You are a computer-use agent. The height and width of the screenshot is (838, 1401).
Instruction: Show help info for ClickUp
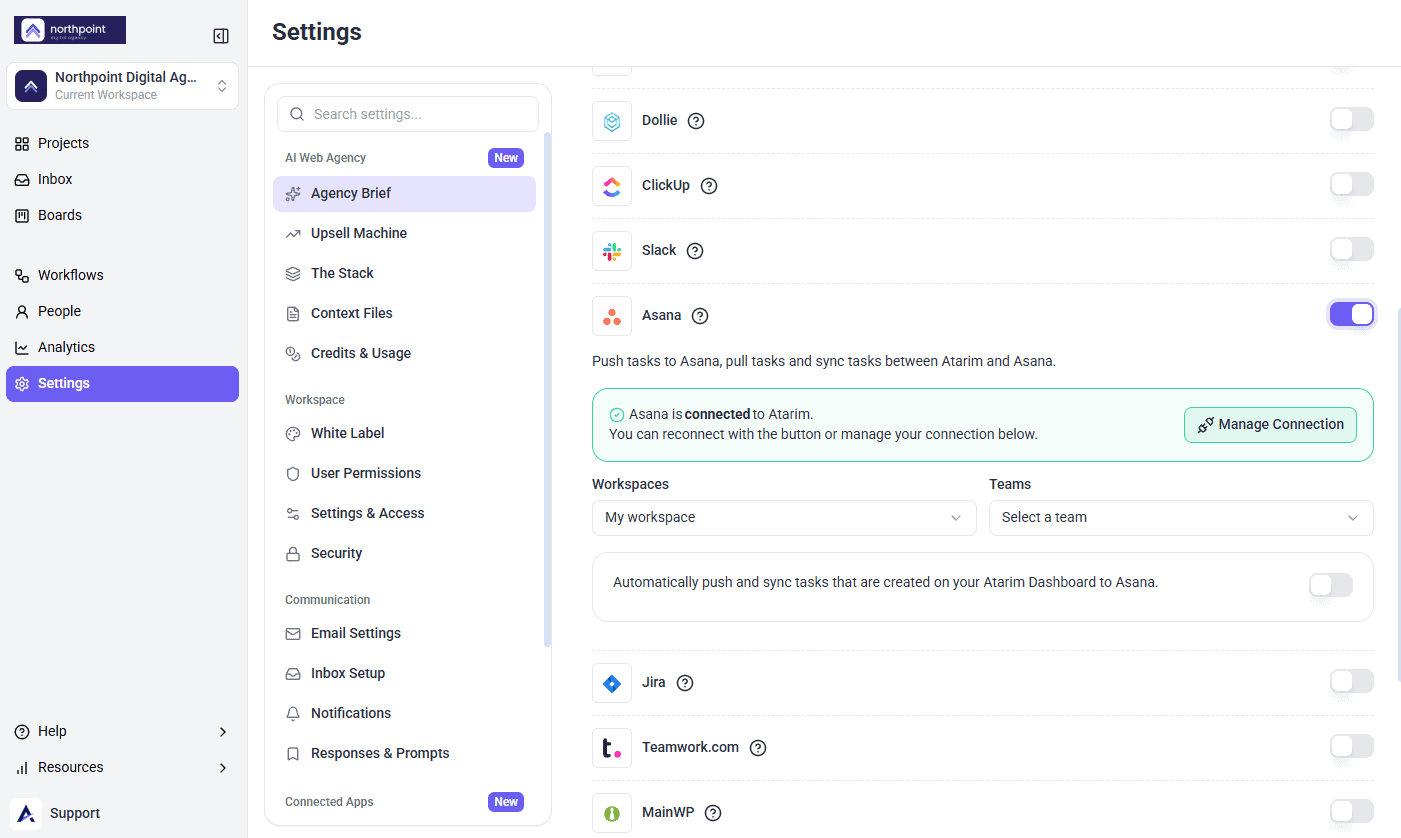click(709, 186)
